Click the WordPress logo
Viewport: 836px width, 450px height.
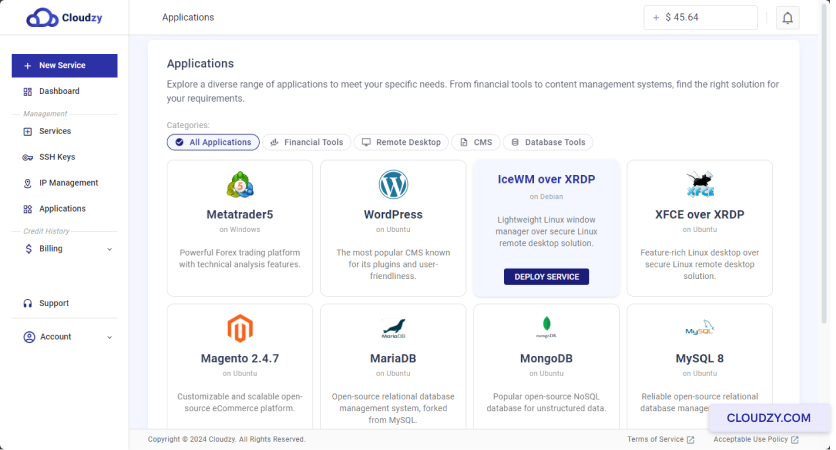393,184
